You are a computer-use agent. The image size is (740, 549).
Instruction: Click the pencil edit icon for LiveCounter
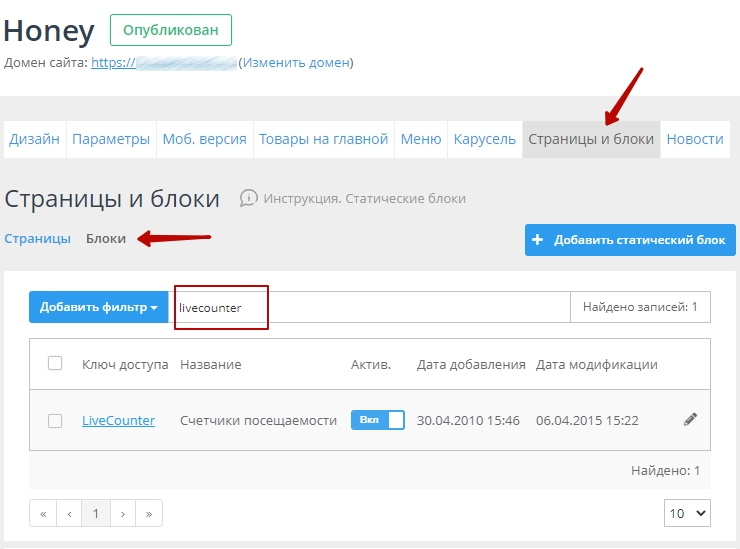pyautogui.click(x=690, y=420)
